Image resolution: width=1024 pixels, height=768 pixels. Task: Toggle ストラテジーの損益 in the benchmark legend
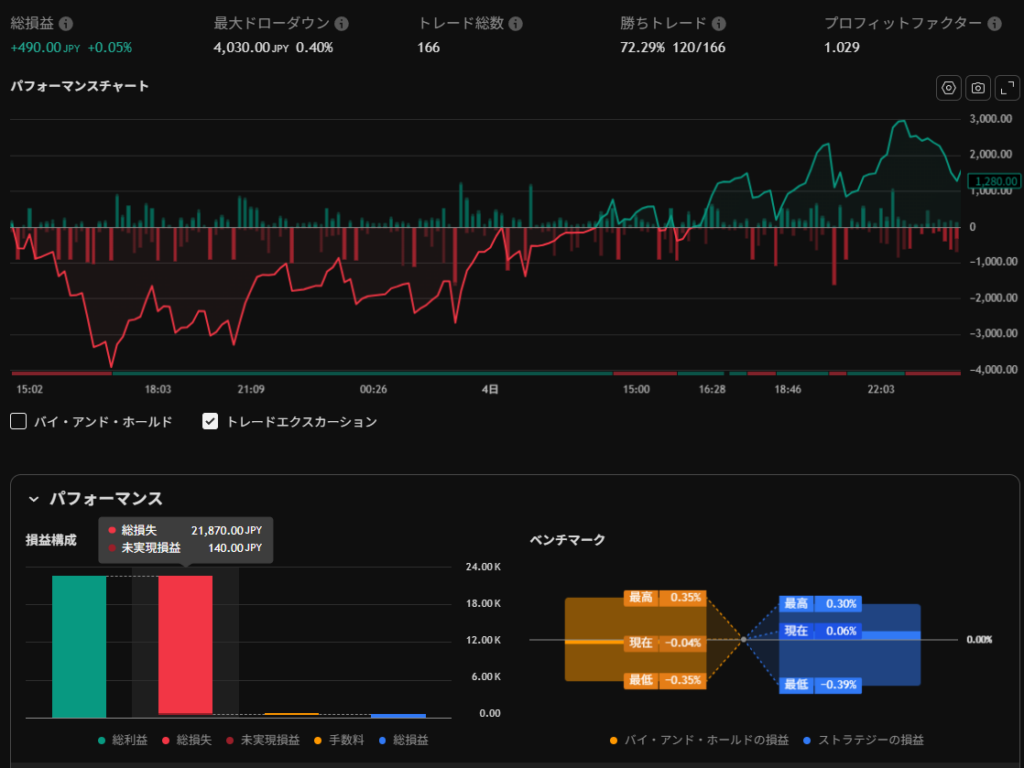pos(864,740)
